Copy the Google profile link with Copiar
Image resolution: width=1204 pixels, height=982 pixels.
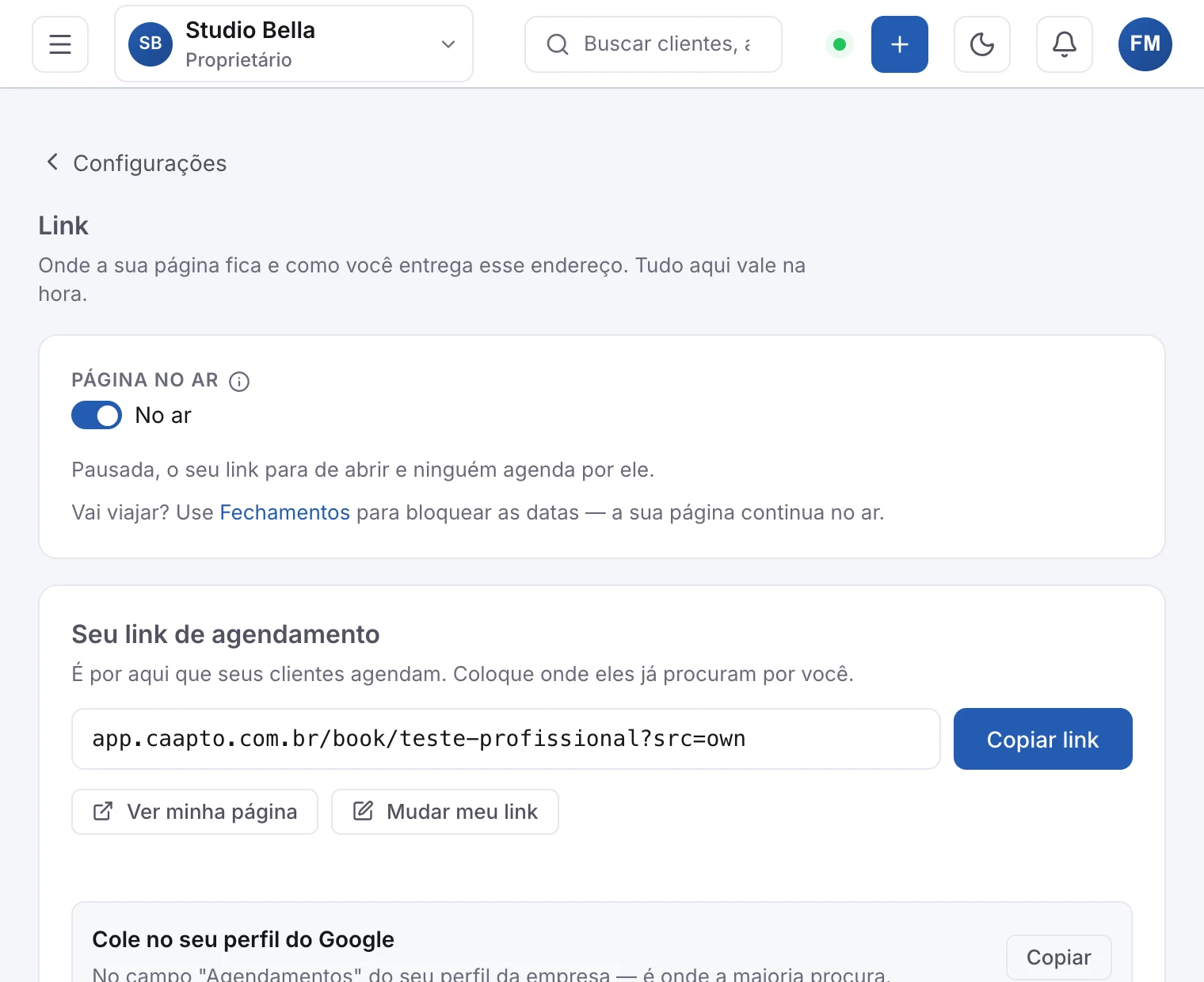pos(1059,957)
